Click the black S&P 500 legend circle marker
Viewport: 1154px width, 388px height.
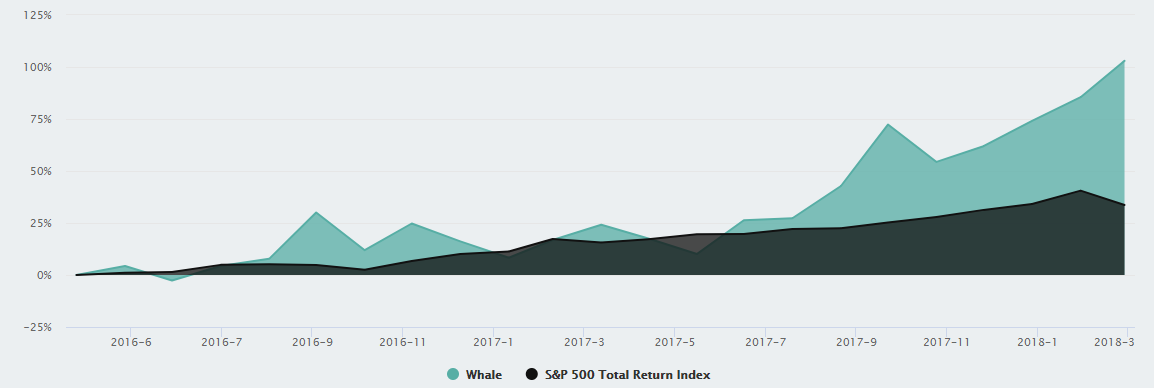click(x=531, y=375)
